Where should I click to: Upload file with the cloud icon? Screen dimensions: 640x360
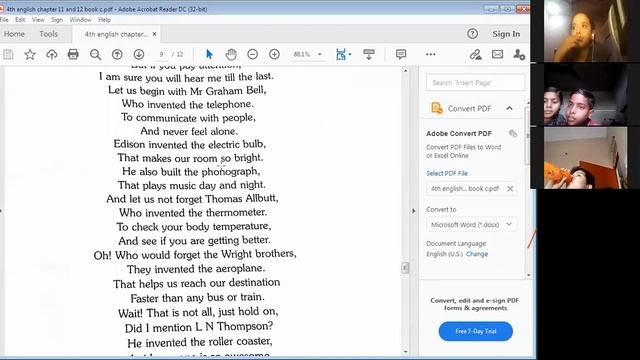[x=51, y=54]
